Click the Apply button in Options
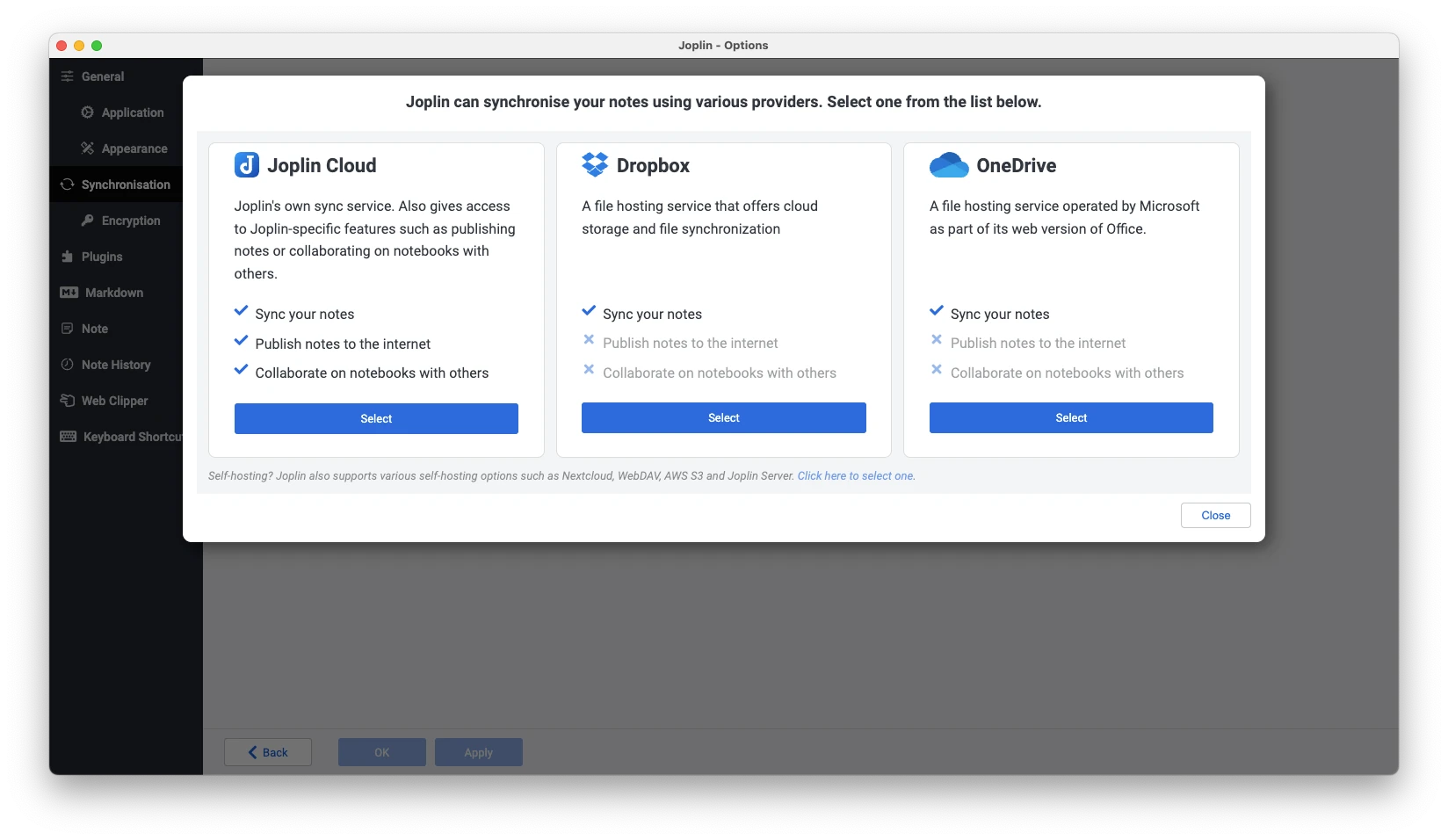The width and height of the screenshot is (1448, 840). point(479,752)
